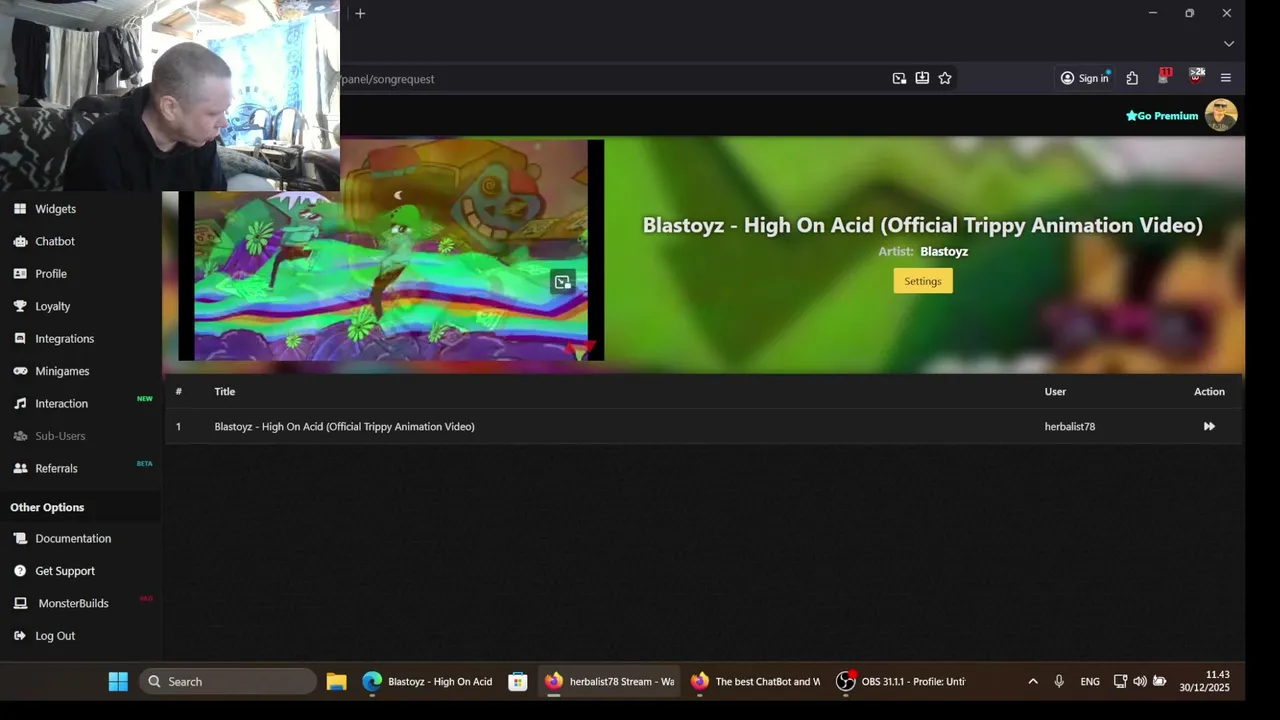Click the extension icon with >2k badge

coord(1196,77)
